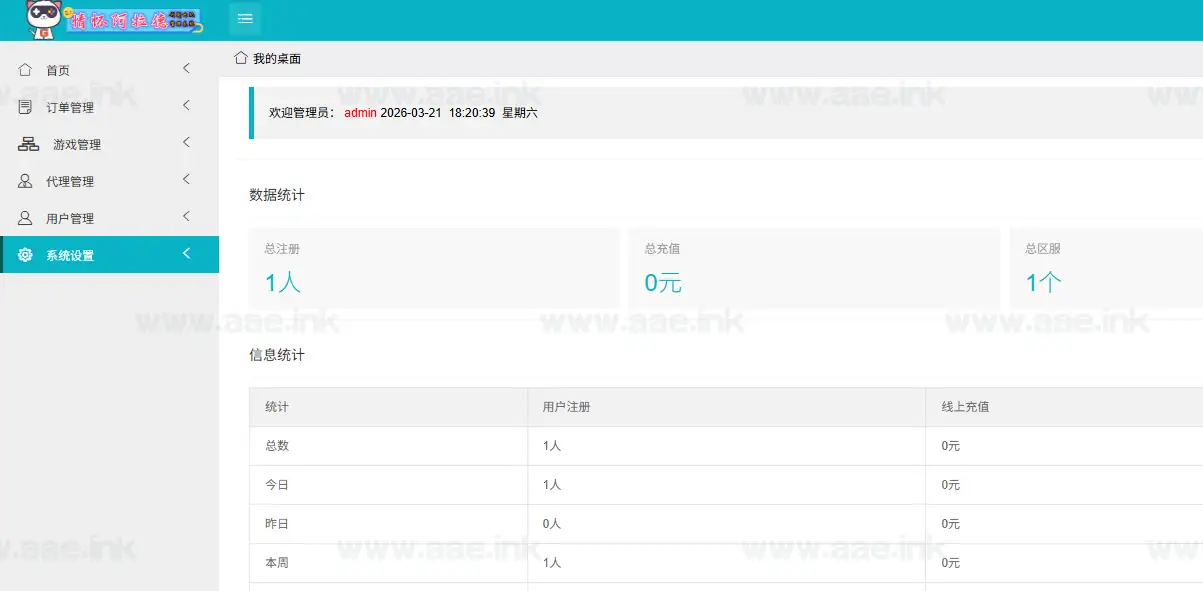This screenshot has width=1203, height=591.
Task: Click the red admin username link
Action: [359, 112]
